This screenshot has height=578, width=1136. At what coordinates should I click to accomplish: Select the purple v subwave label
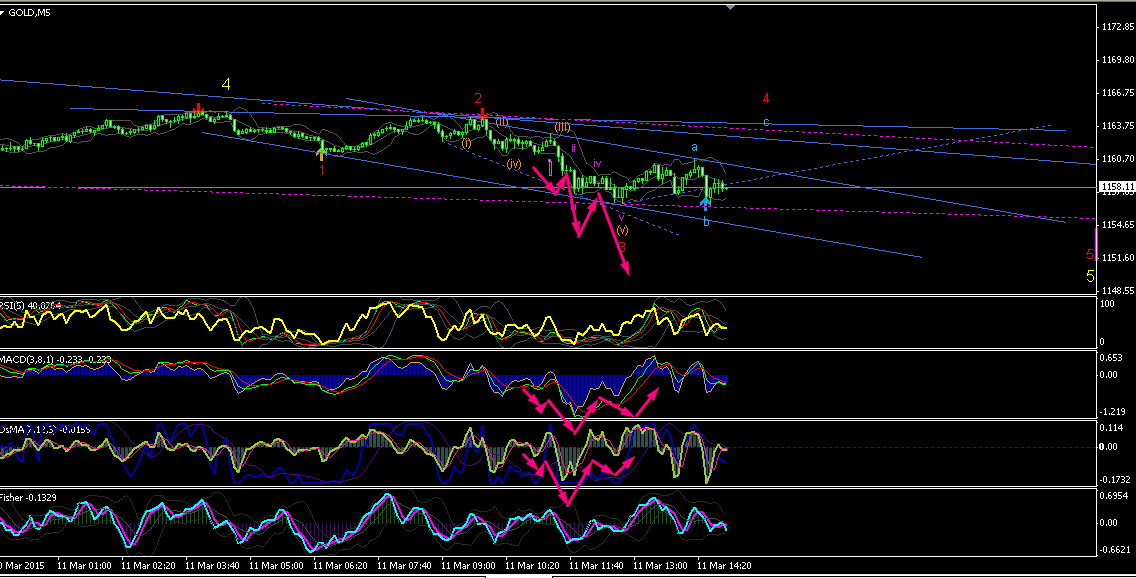click(621, 216)
